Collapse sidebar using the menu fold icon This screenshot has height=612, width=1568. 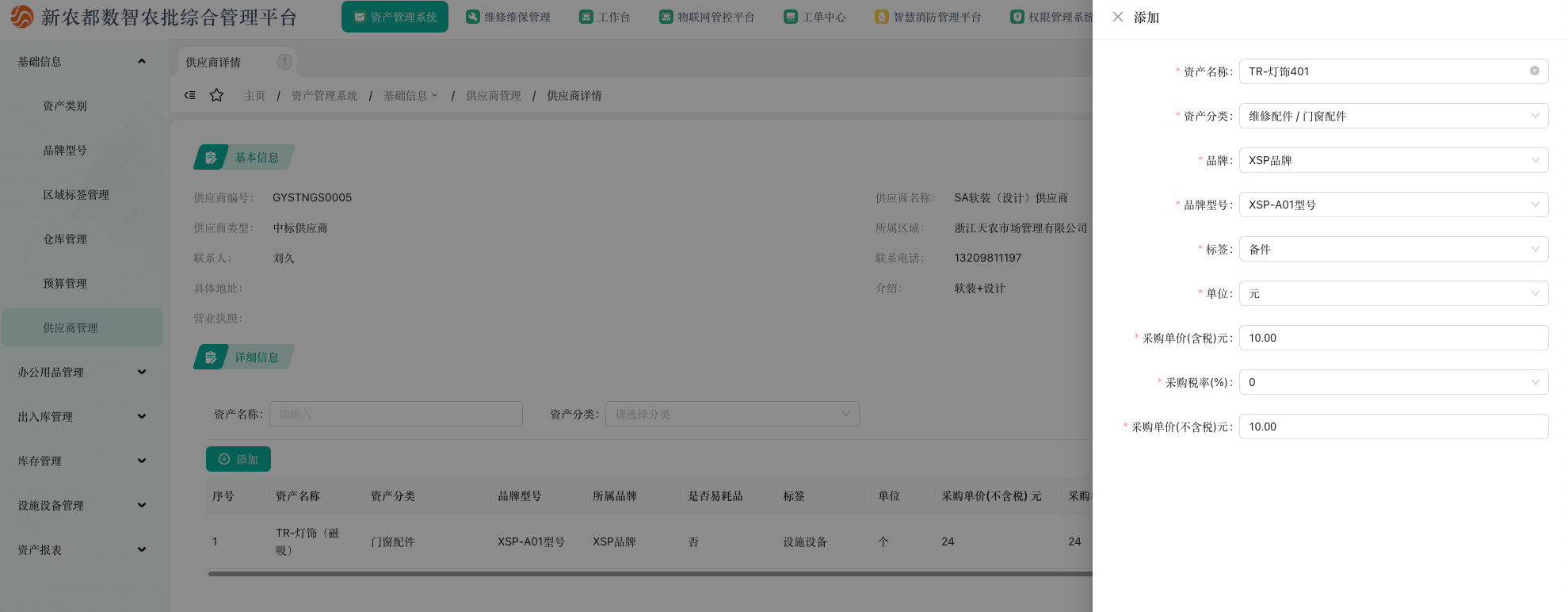coord(190,95)
